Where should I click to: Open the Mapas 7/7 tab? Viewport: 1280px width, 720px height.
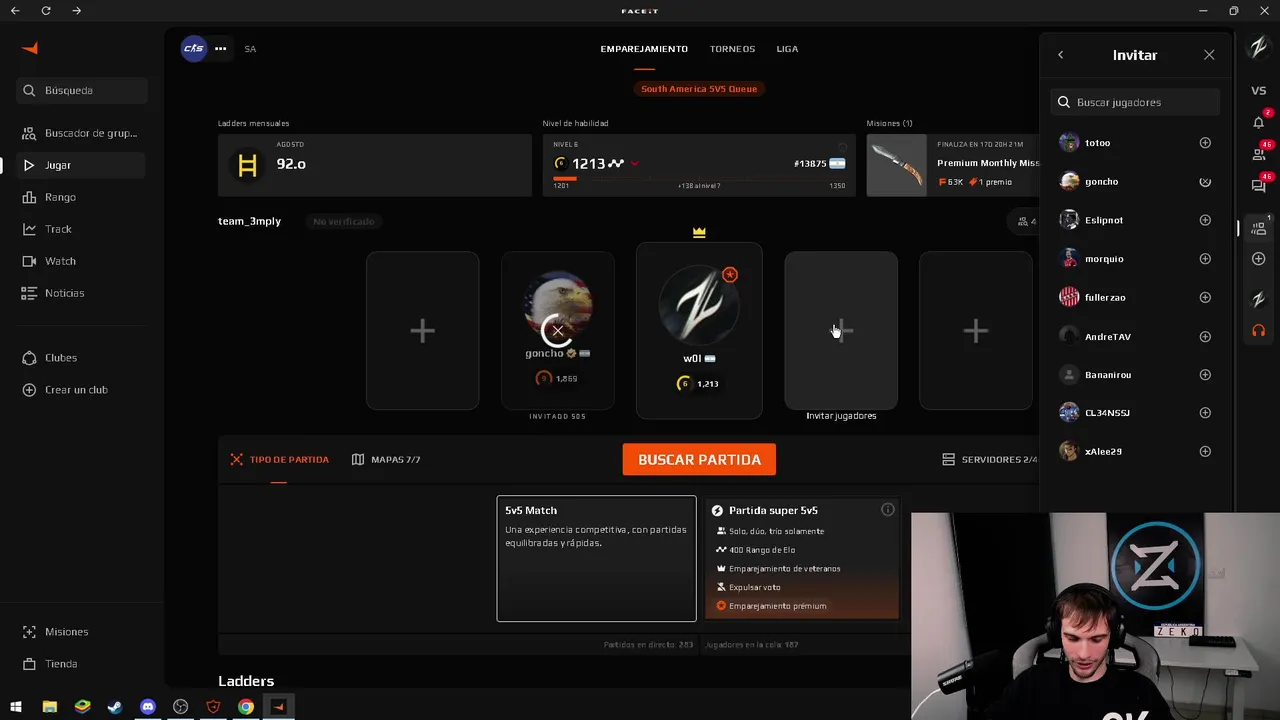386,460
